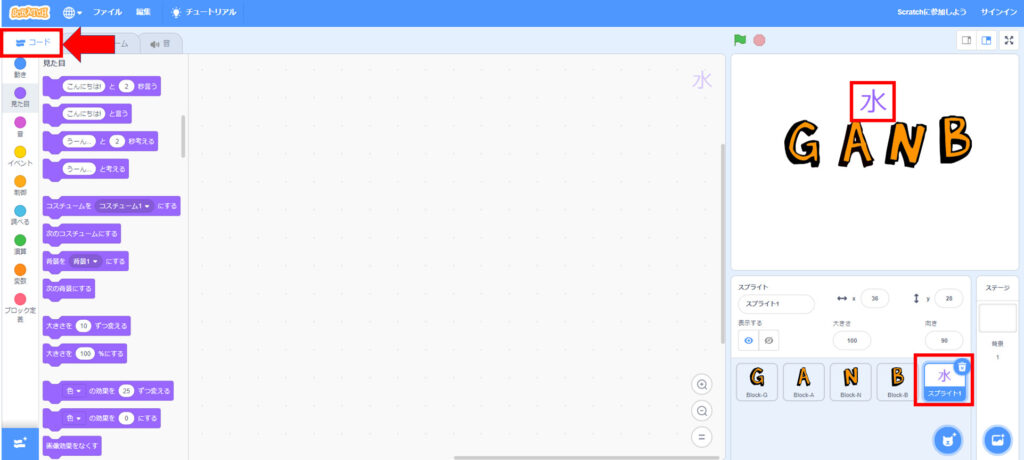This screenshot has height=460, width=1024.
Task: Select the スプライト1 水 sprite
Action: tap(944, 382)
